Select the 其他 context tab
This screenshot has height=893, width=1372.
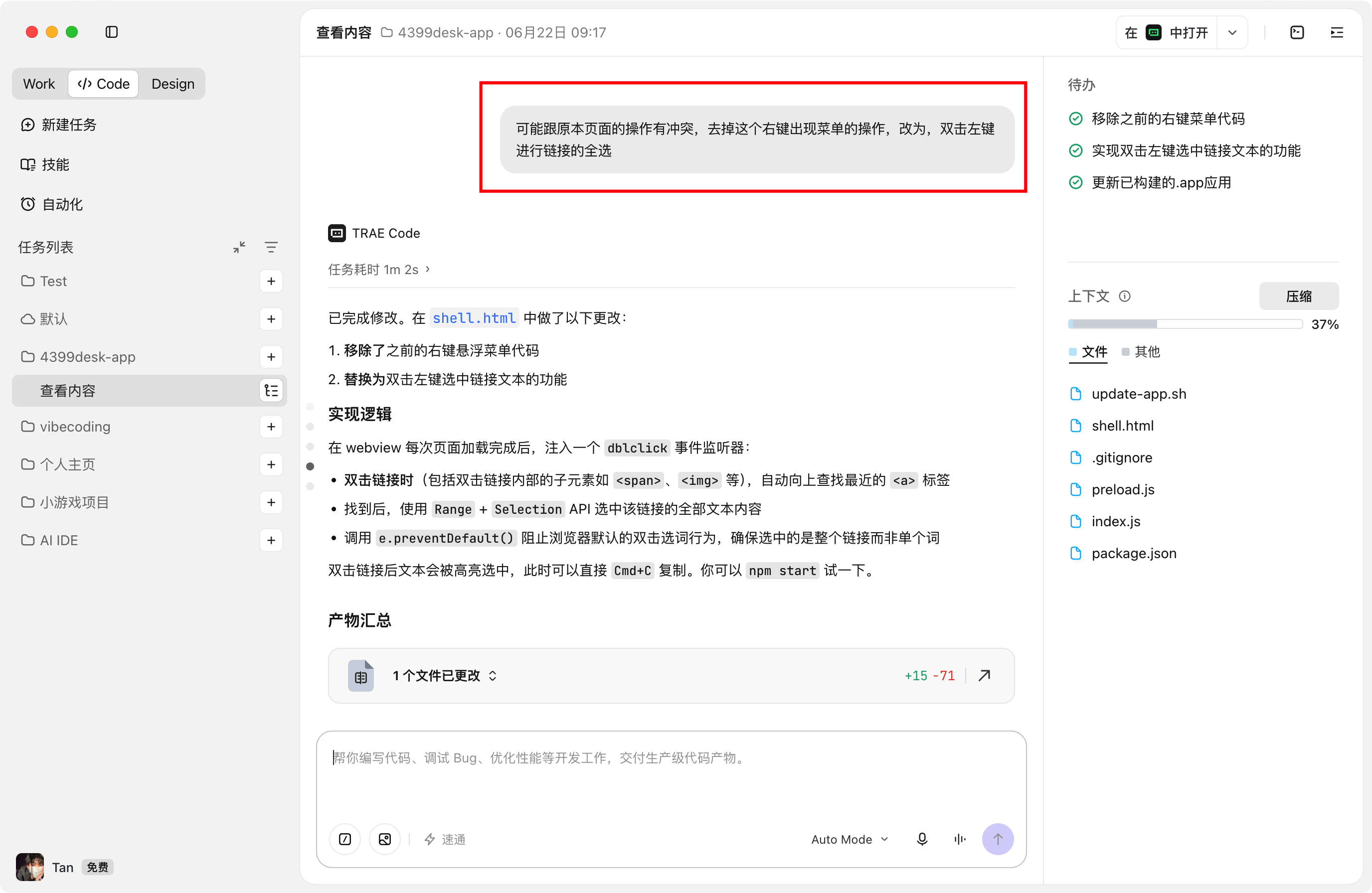tap(1141, 352)
